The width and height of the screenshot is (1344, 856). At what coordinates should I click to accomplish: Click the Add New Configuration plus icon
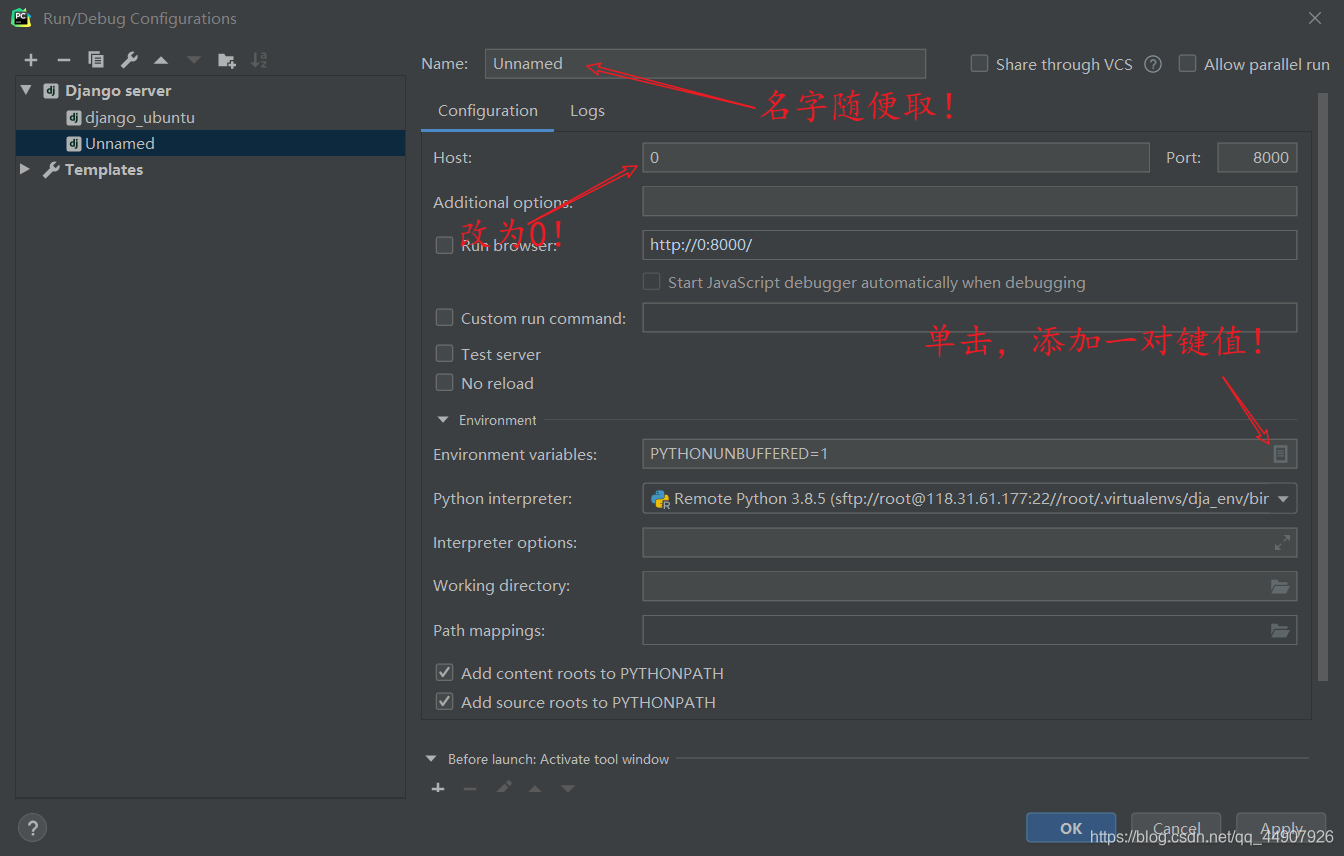31,60
